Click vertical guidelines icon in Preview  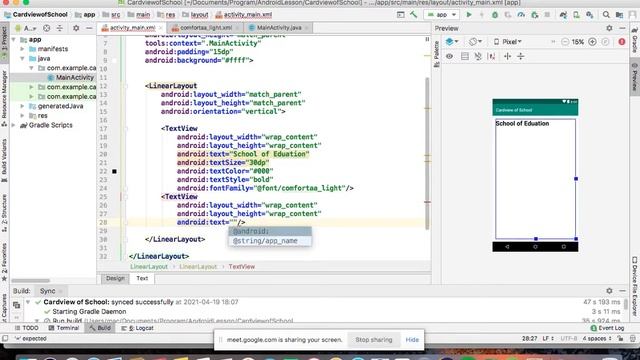pyautogui.click(x=521, y=56)
